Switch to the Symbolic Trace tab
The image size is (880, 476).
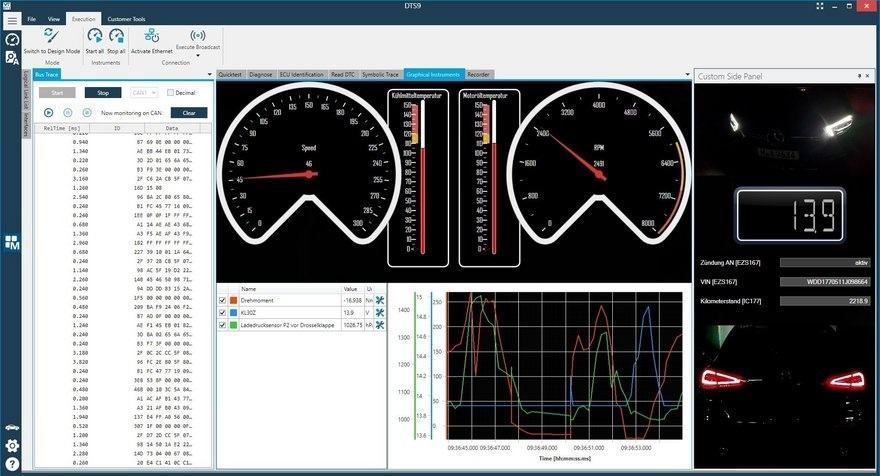point(379,74)
